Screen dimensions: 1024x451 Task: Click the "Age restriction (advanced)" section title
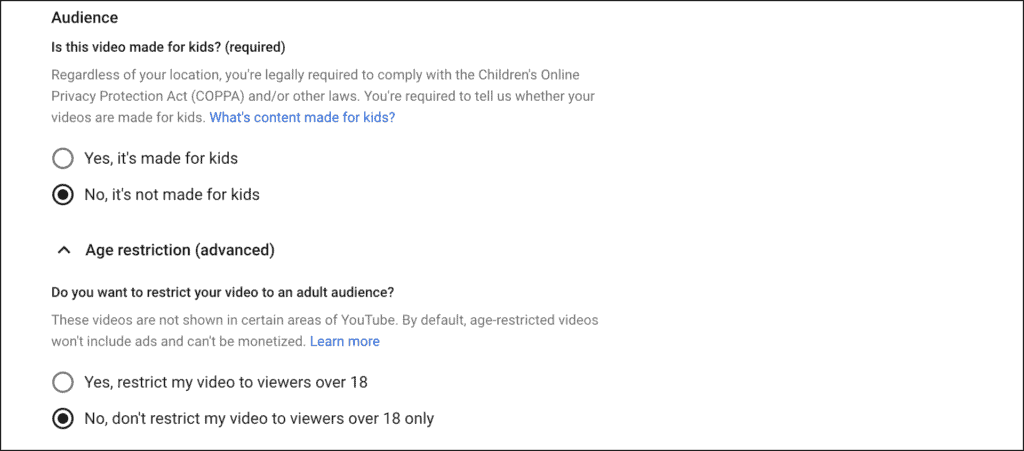point(180,250)
